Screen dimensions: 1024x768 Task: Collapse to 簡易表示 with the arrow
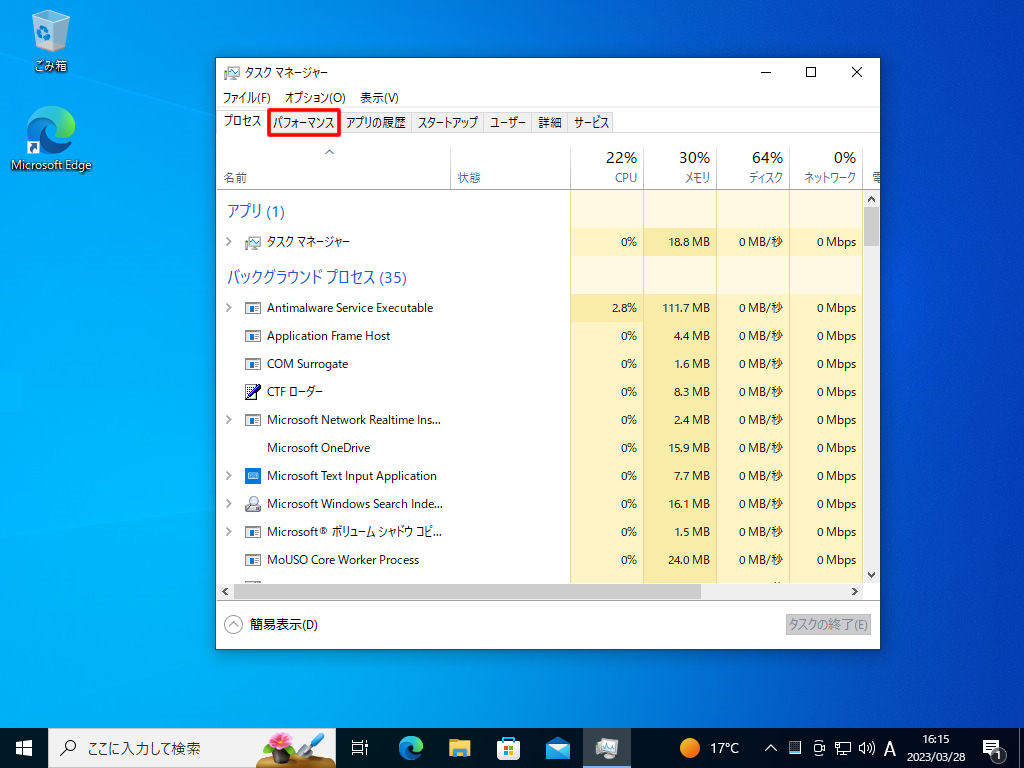[x=233, y=625]
